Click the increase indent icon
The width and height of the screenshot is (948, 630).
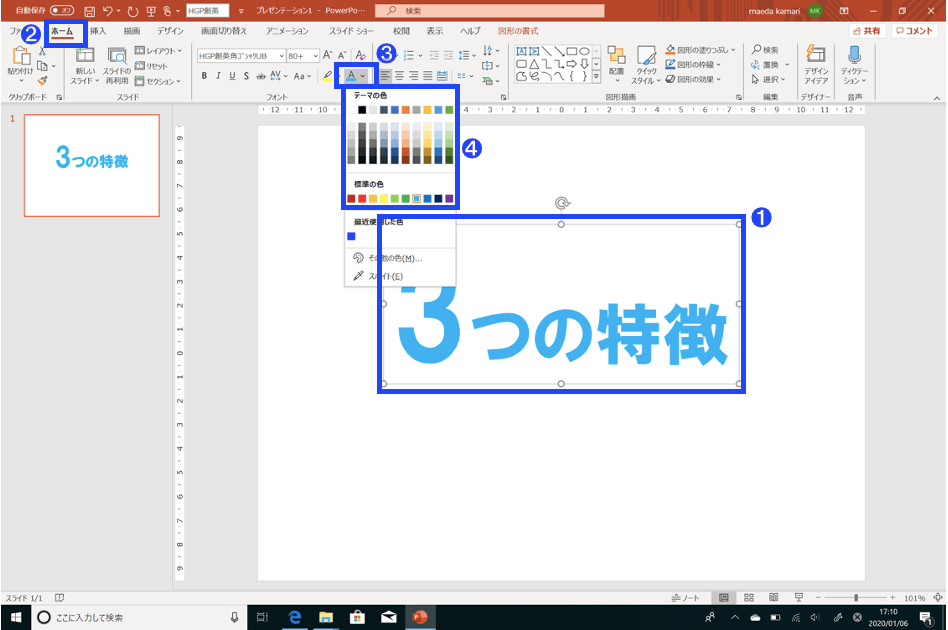449,56
